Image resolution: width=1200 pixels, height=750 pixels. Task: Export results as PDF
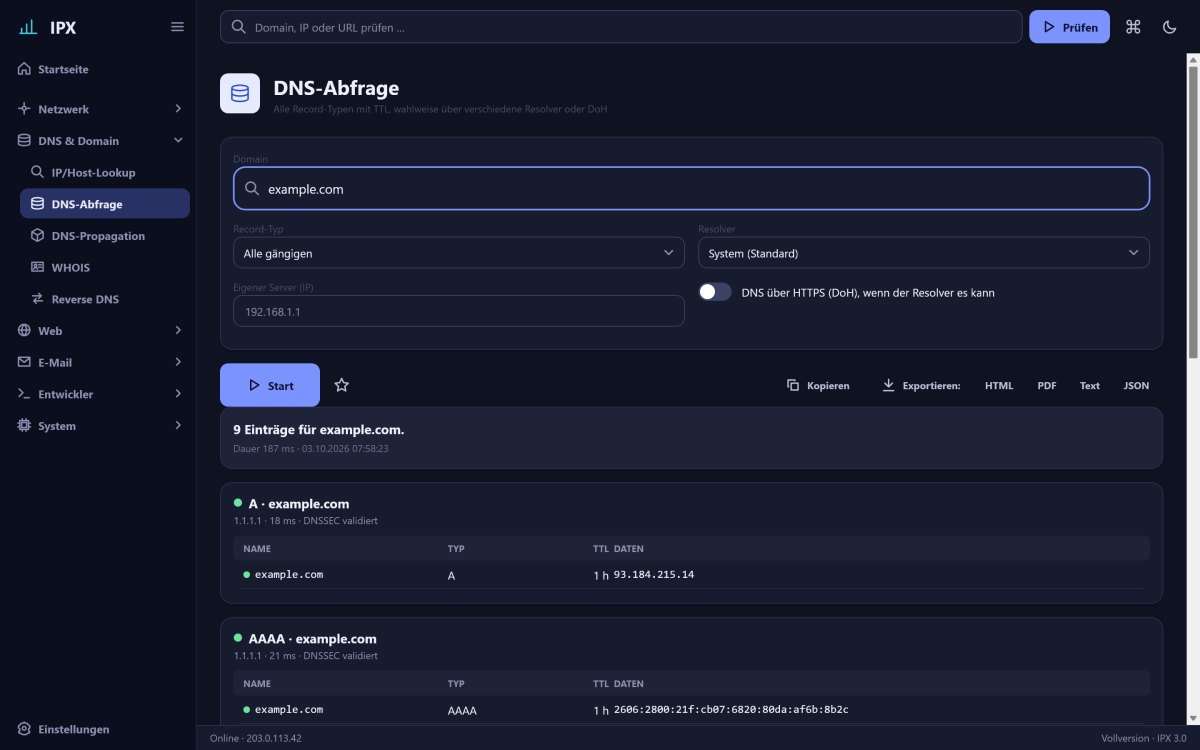coord(1047,385)
